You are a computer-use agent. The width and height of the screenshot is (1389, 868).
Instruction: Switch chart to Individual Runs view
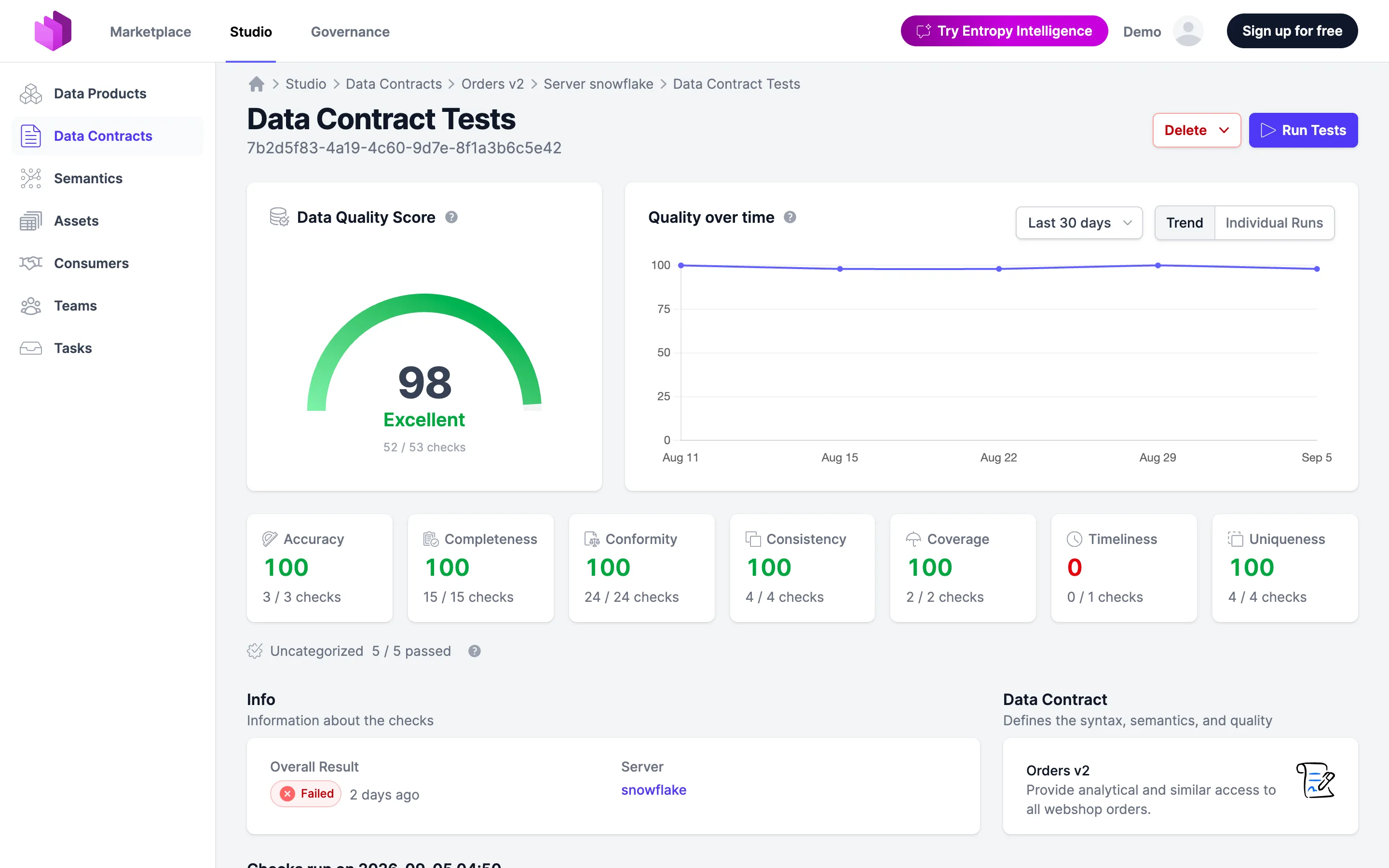pyautogui.click(x=1274, y=223)
